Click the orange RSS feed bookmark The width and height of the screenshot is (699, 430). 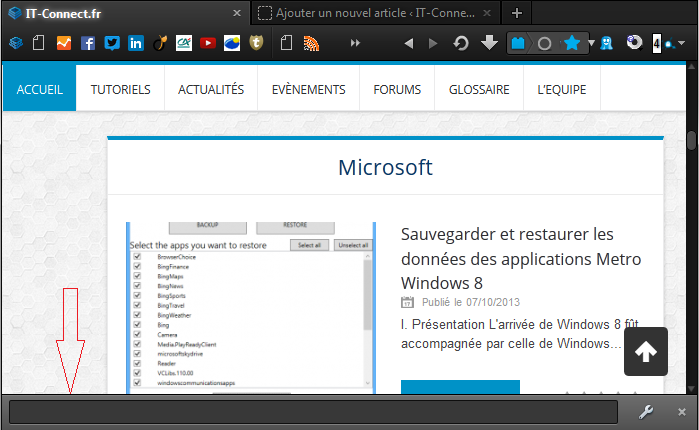pyautogui.click(x=311, y=43)
